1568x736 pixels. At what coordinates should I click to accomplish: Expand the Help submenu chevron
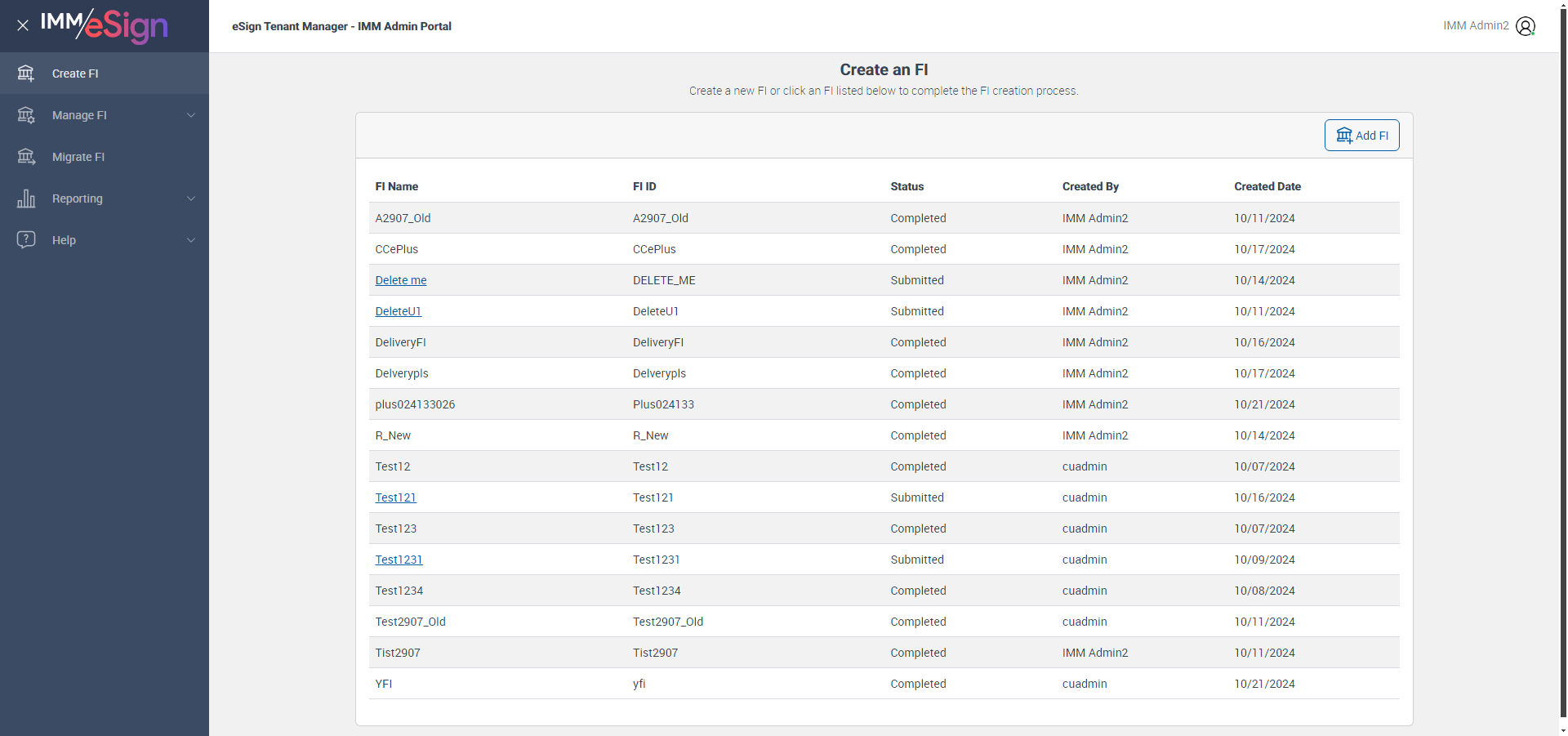pyautogui.click(x=191, y=240)
